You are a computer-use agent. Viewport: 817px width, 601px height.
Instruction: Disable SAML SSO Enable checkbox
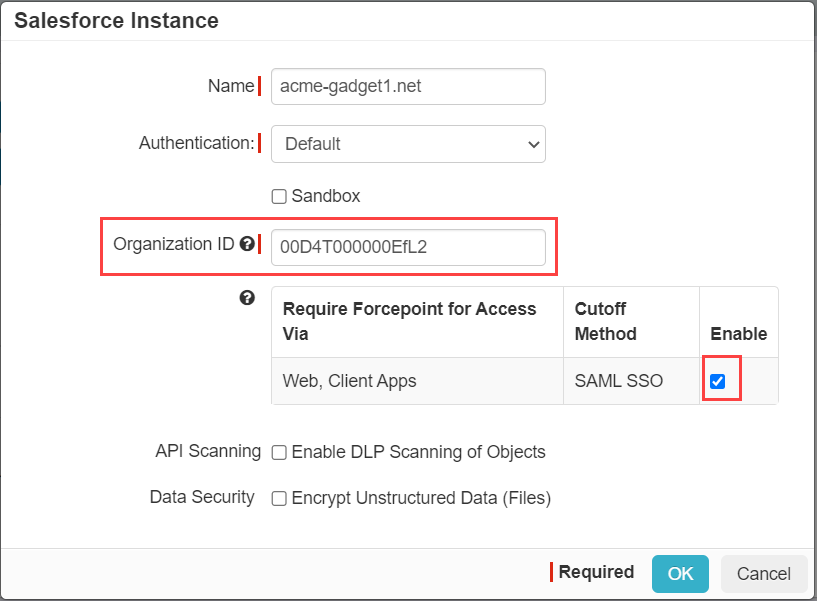click(722, 381)
